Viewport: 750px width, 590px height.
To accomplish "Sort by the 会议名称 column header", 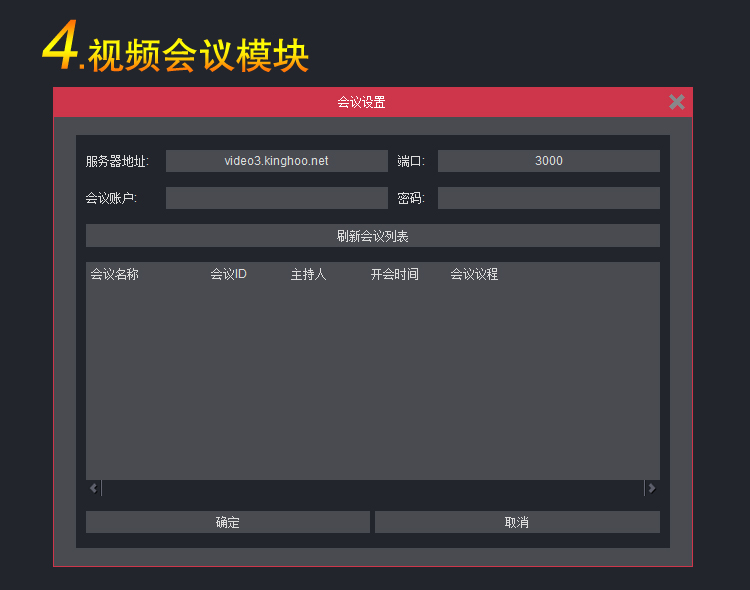I will point(115,274).
